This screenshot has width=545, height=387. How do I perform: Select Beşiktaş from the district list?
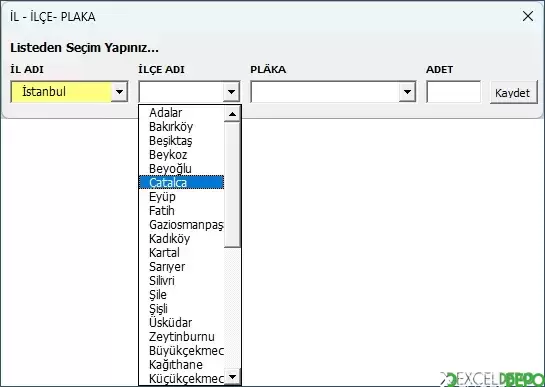coord(181,141)
